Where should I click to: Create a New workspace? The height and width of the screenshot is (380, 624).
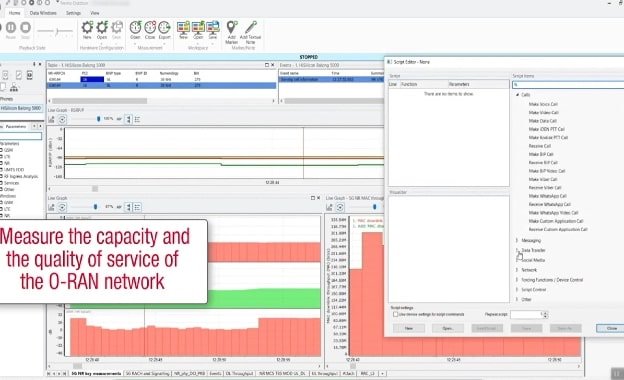pos(183,27)
